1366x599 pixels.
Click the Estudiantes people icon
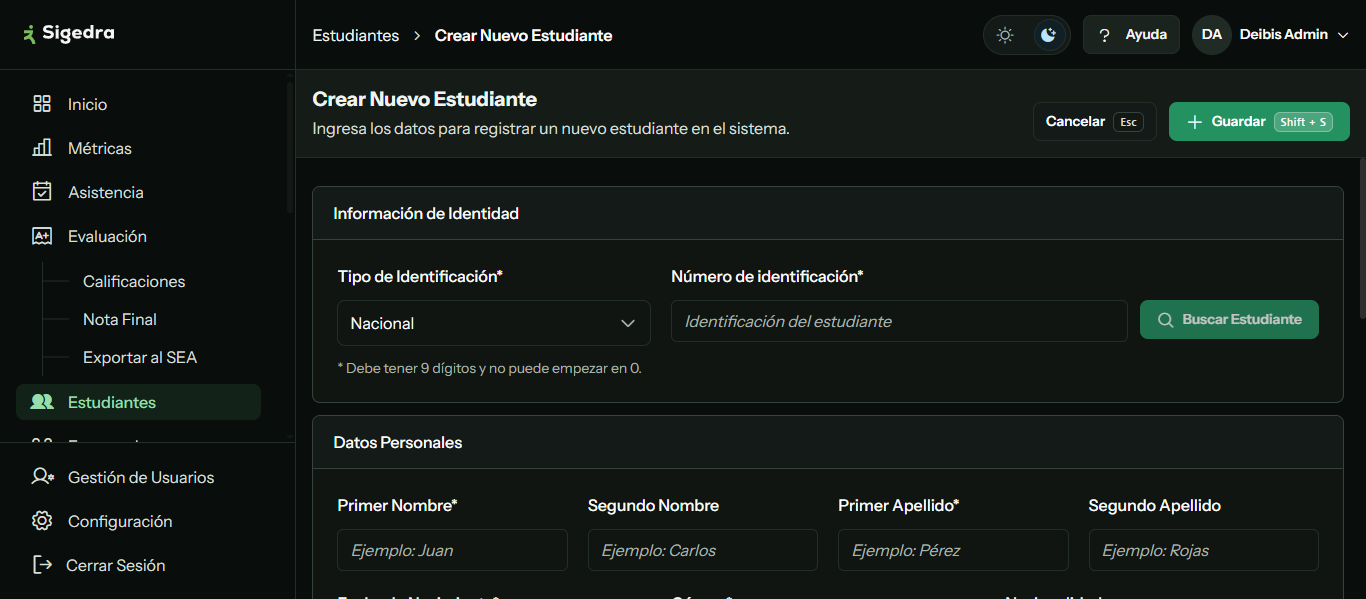[x=42, y=402]
